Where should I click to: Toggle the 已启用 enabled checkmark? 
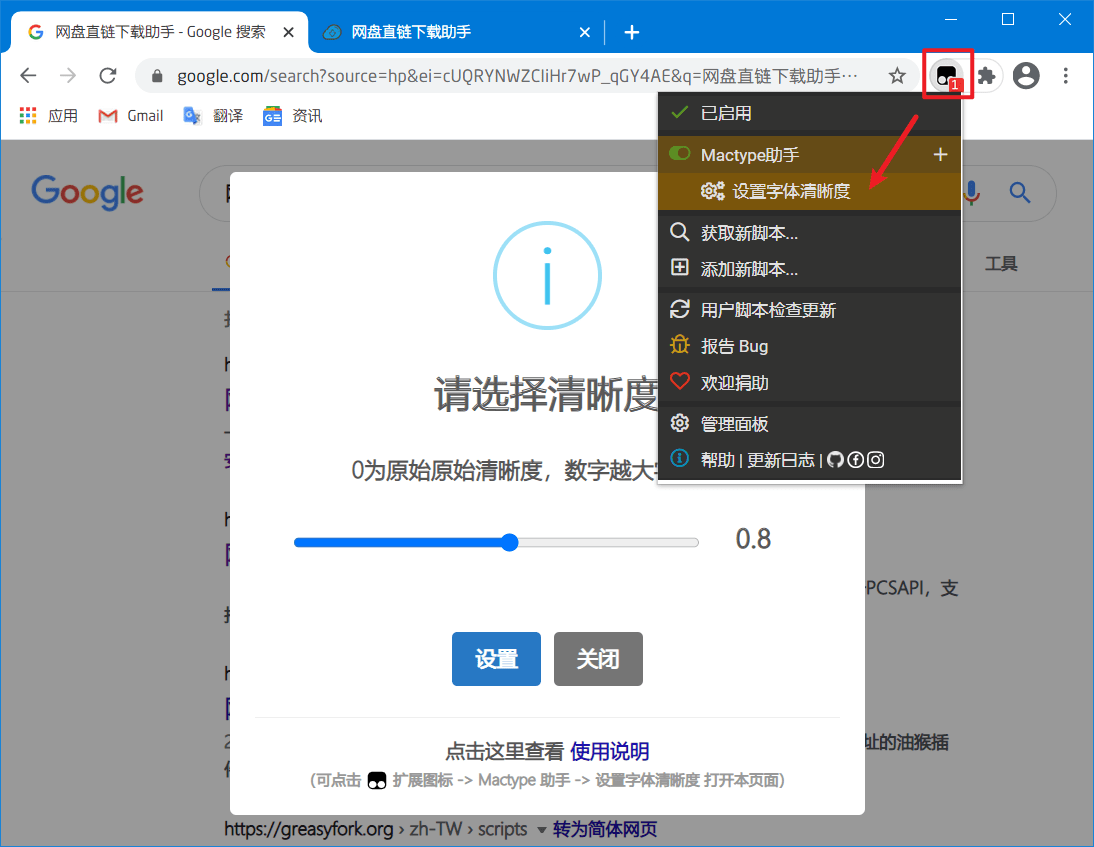680,113
